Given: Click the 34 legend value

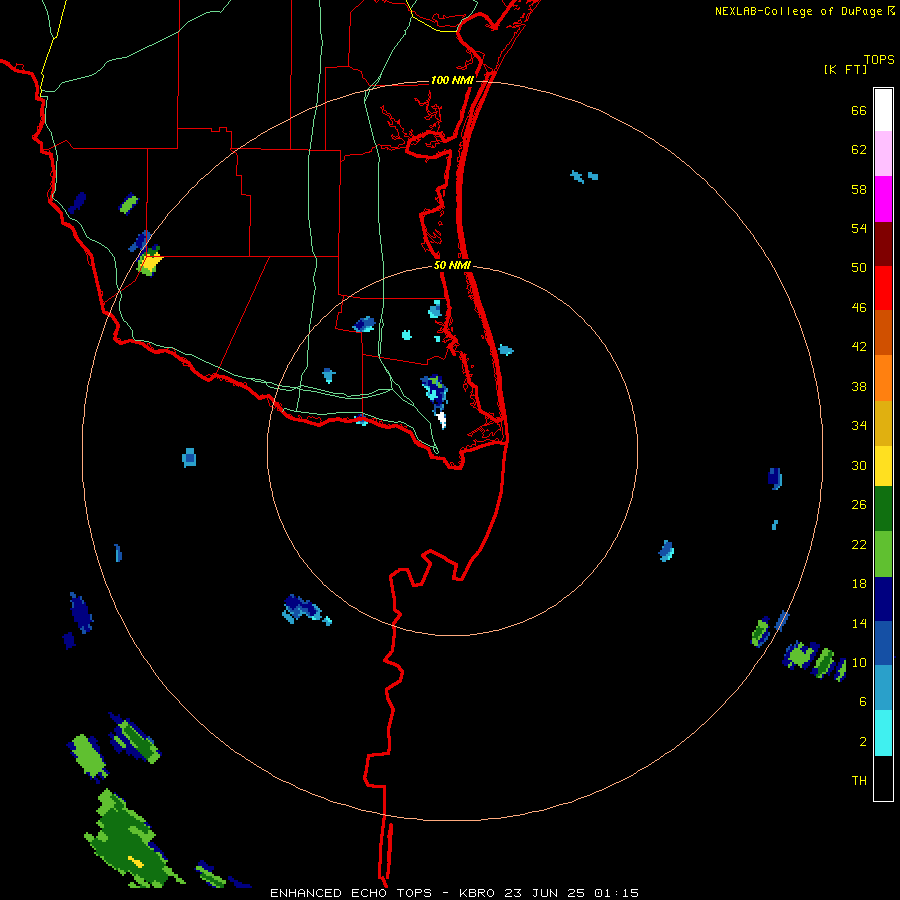Looking at the screenshot, I should click(x=859, y=426).
